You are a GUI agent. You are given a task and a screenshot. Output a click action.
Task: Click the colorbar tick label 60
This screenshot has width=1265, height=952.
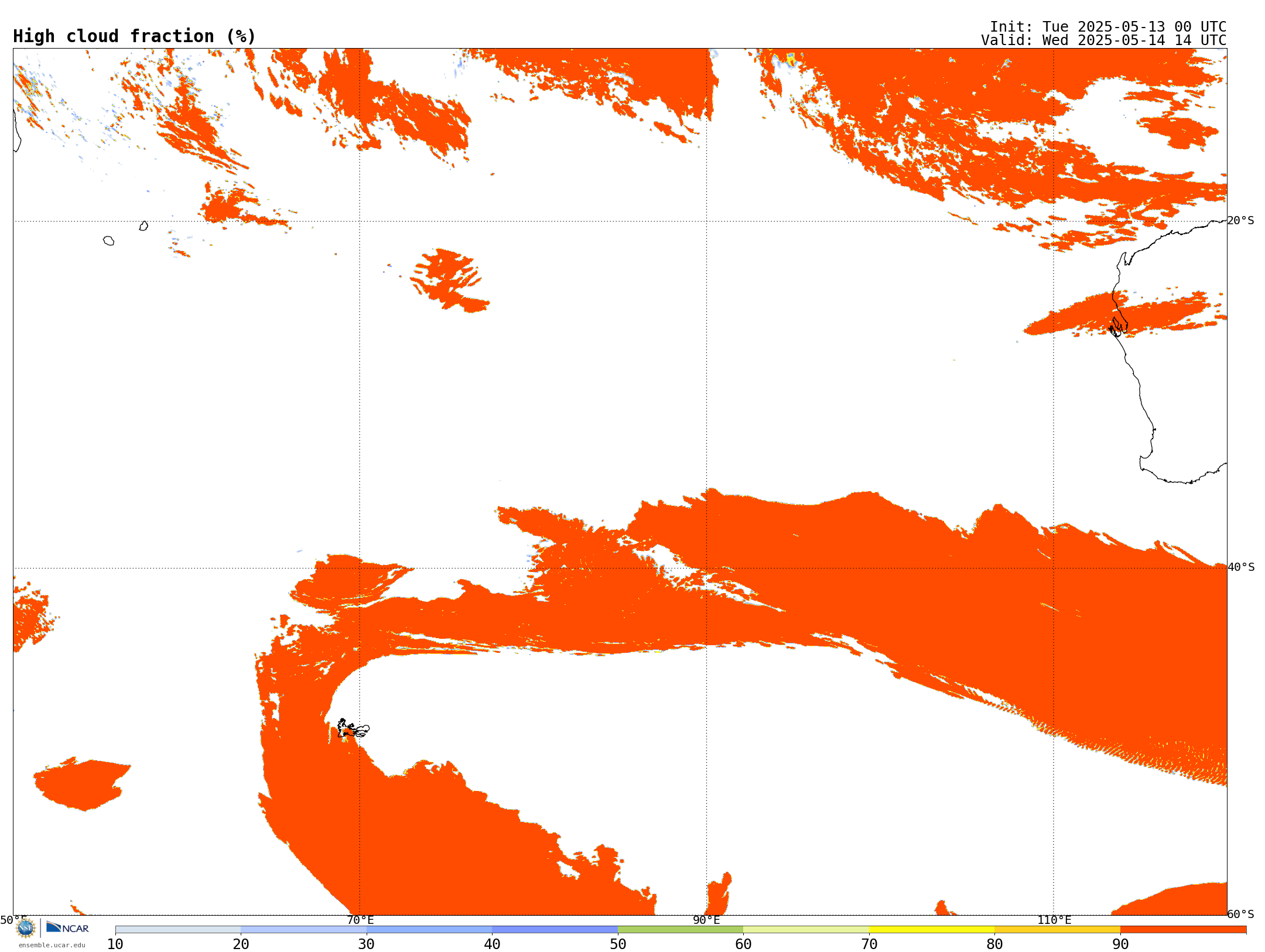(743, 944)
